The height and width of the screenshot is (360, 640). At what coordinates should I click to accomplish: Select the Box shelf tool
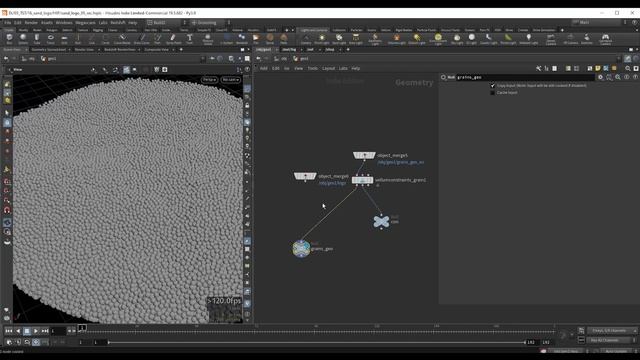tap(9, 39)
